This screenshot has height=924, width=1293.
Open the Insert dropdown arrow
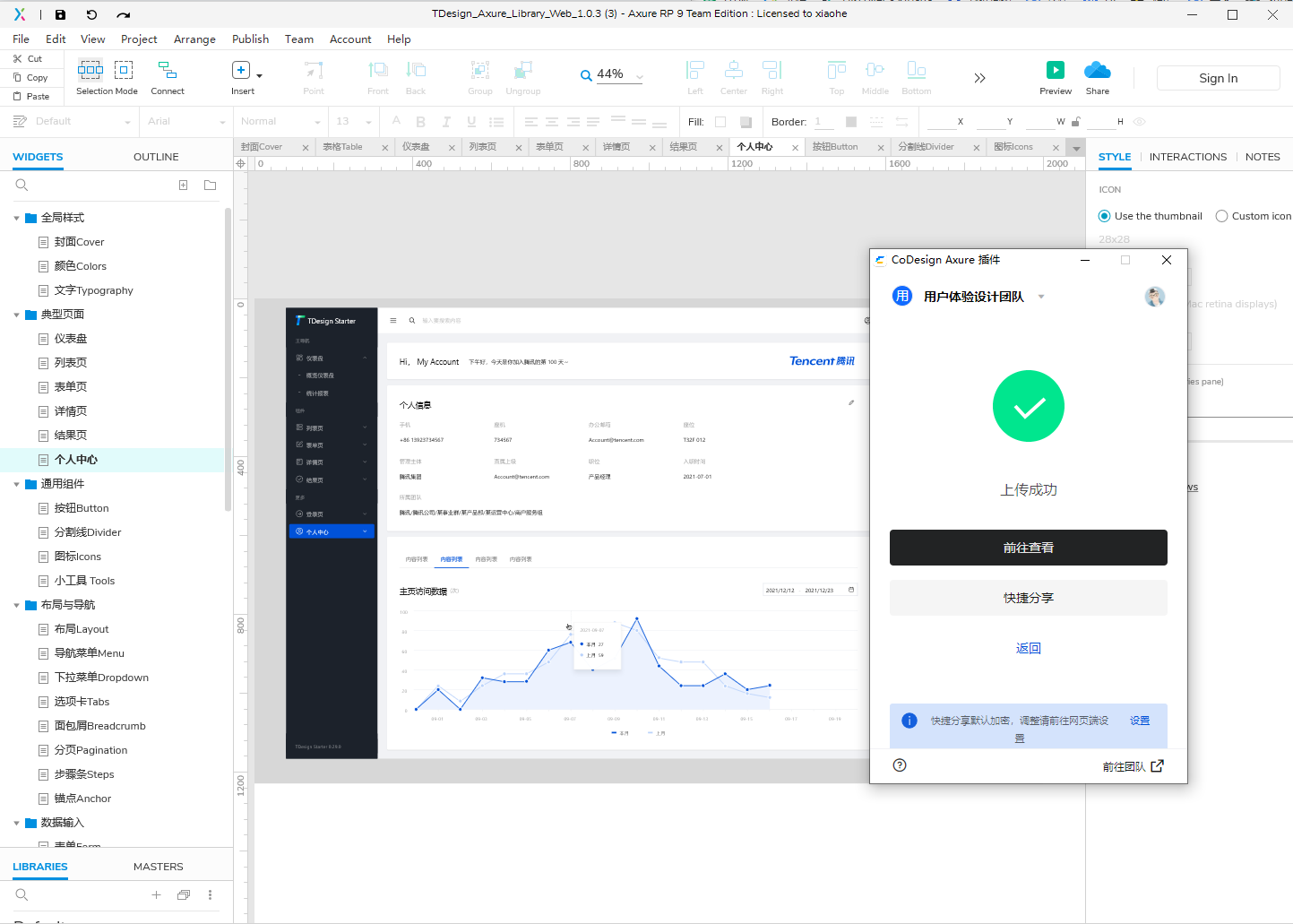click(x=260, y=75)
